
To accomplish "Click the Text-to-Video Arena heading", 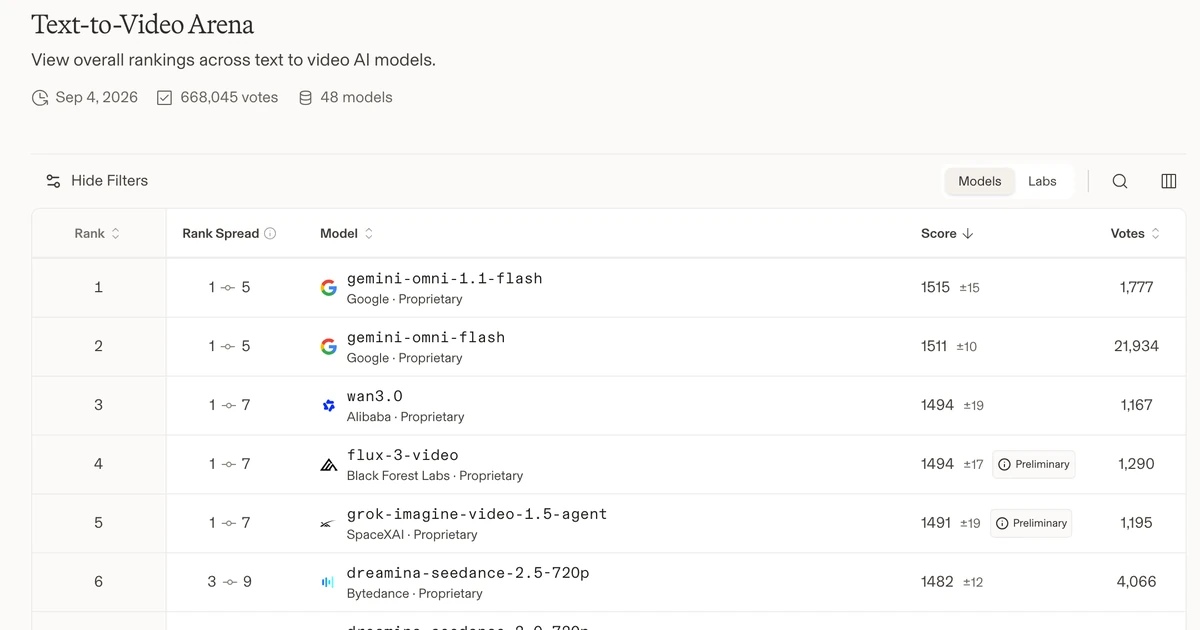I will (x=143, y=25).
